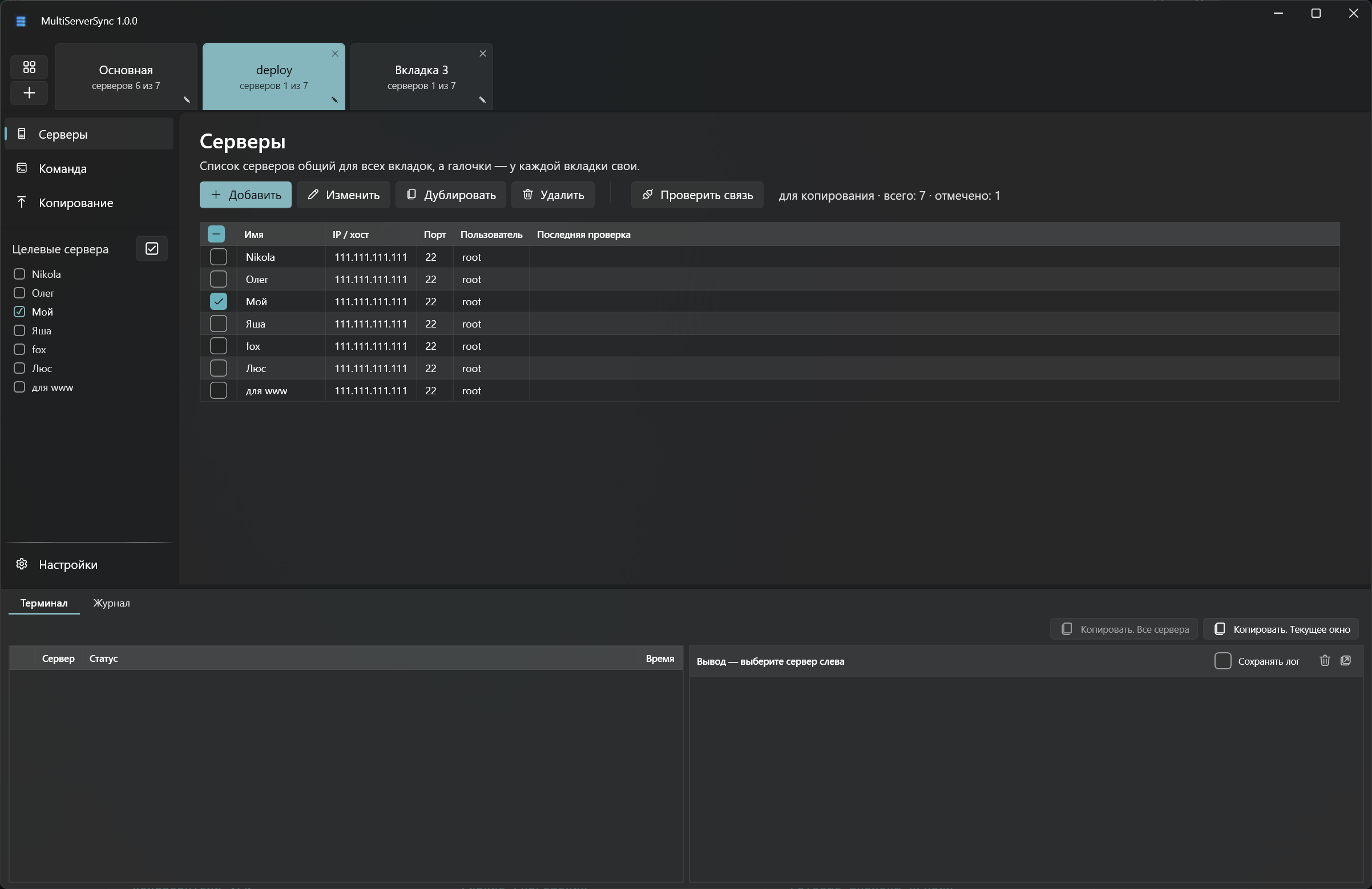The height and width of the screenshot is (889, 1372).
Task: Check для www row checkbox in table
Action: point(219,390)
